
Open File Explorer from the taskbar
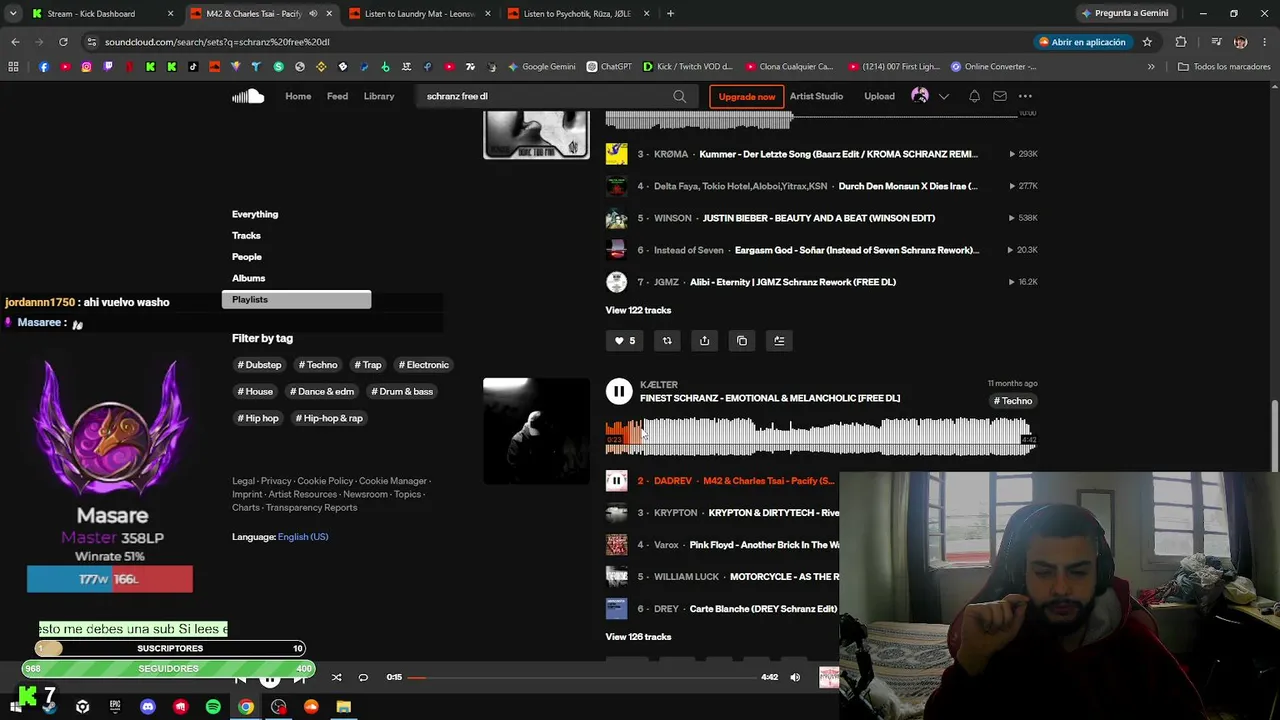pyautogui.click(x=344, y=707)
